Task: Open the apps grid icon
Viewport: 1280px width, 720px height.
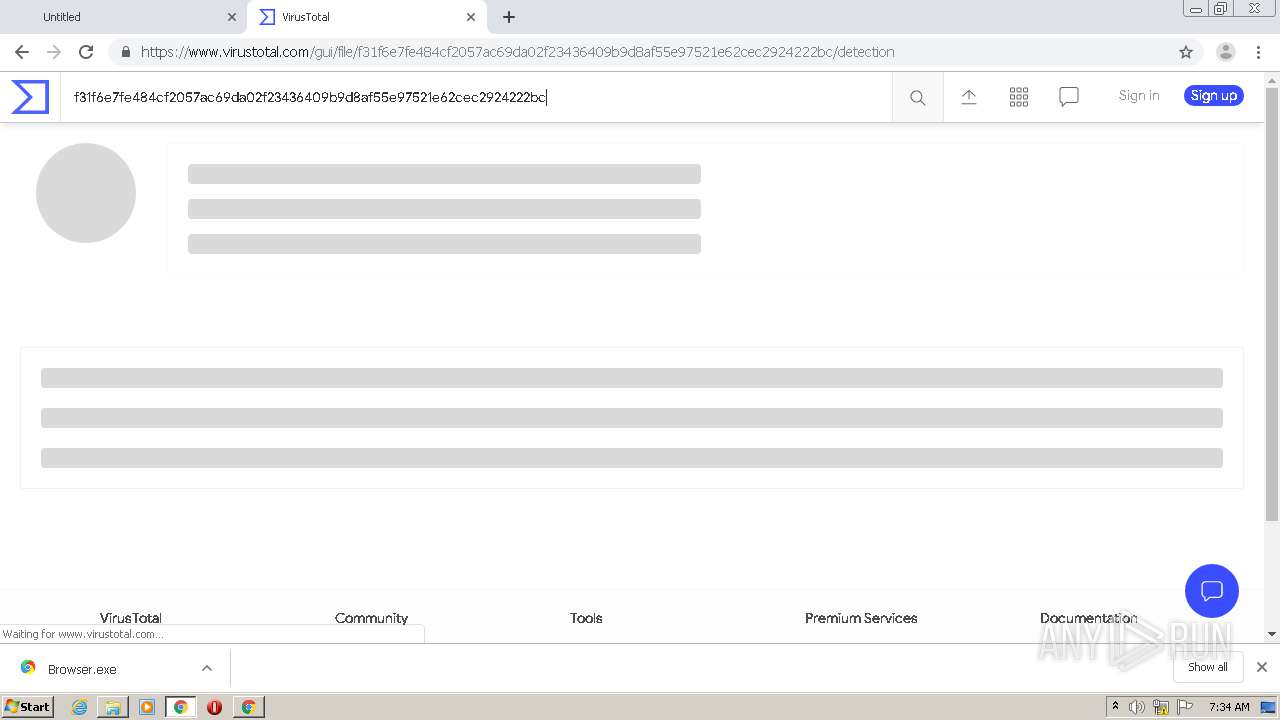Action: [x=1019, y=97]
